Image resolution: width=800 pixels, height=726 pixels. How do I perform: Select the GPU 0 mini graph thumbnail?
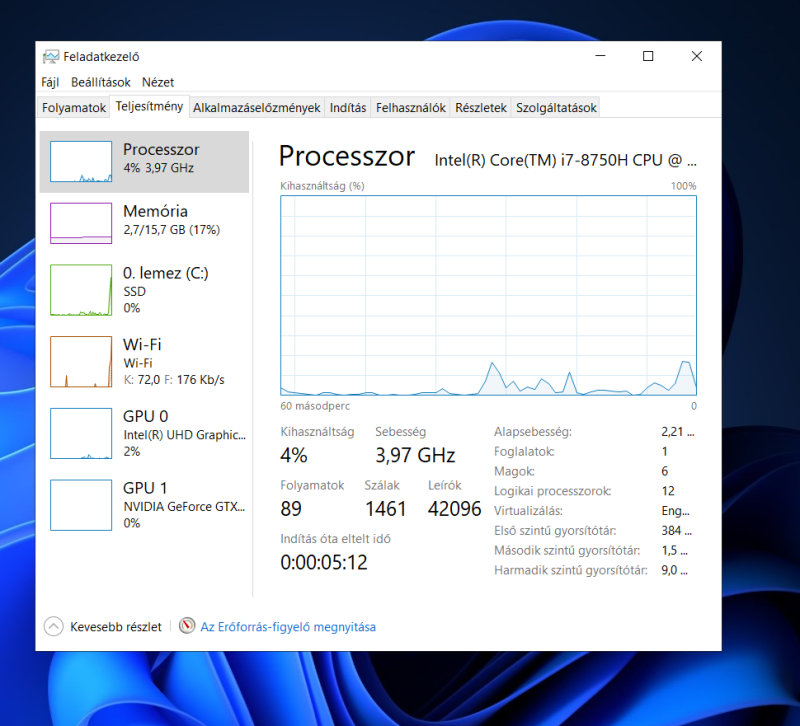pyautogui.click(x=81, y=433)
